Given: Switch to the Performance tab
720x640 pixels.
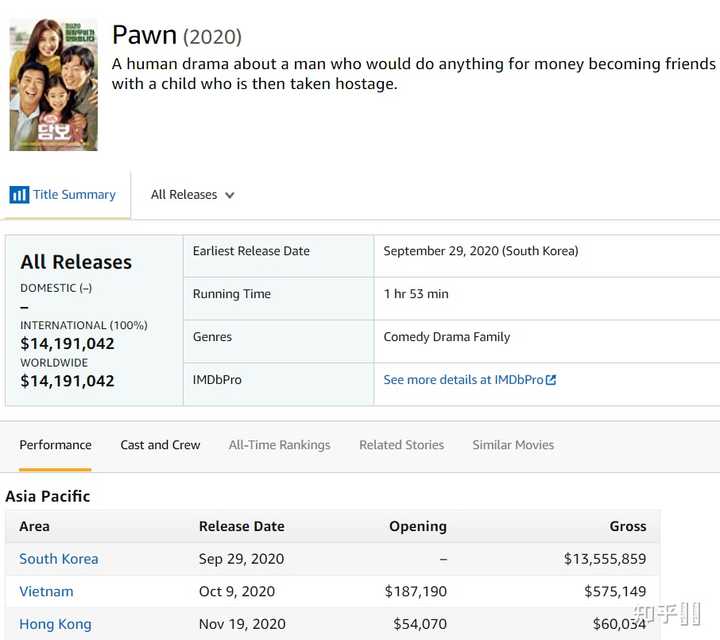Looking at the screenshot, I should [55, 445].
